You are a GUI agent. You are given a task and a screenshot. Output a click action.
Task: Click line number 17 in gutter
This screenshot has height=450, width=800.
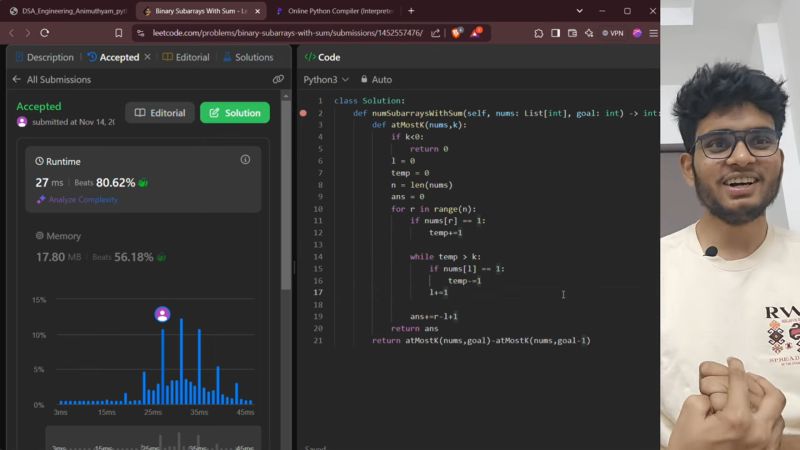click(x=318, y=292)
